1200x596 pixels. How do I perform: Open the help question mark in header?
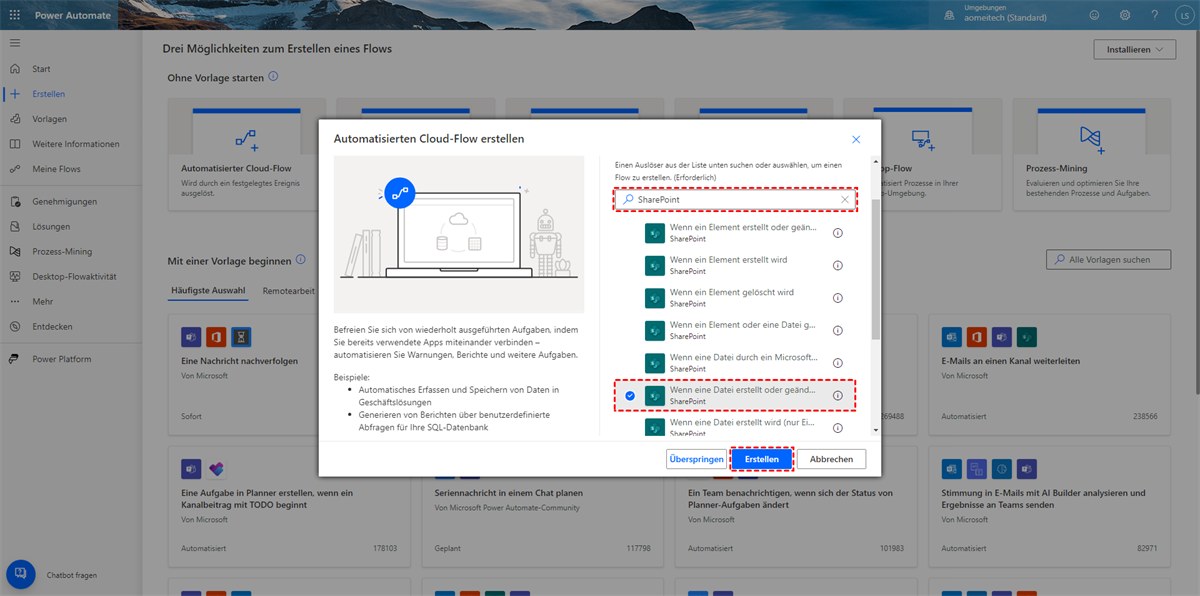1155,15
